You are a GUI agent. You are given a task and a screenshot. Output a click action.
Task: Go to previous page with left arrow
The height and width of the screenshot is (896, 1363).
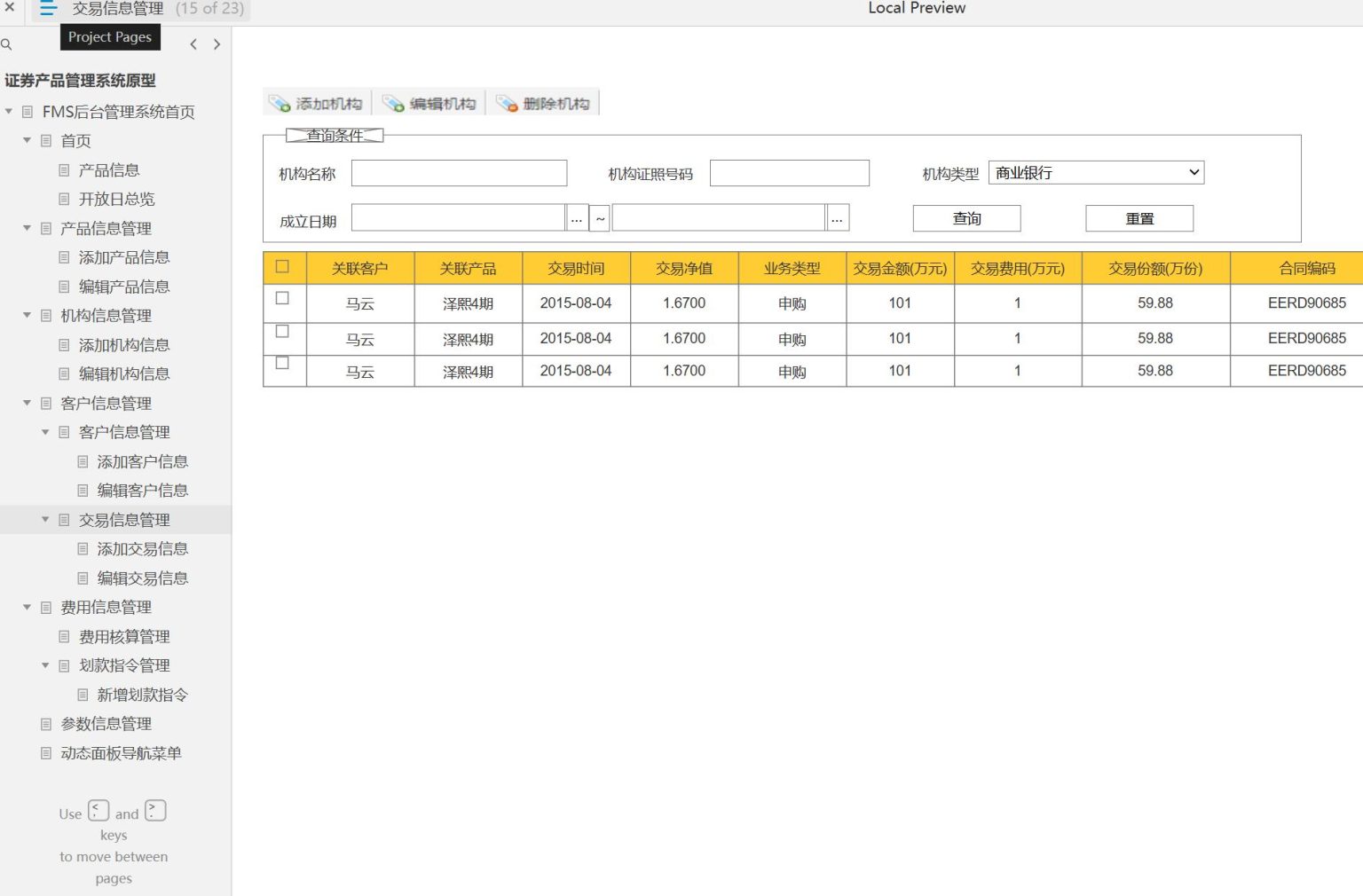pos(193,44)
